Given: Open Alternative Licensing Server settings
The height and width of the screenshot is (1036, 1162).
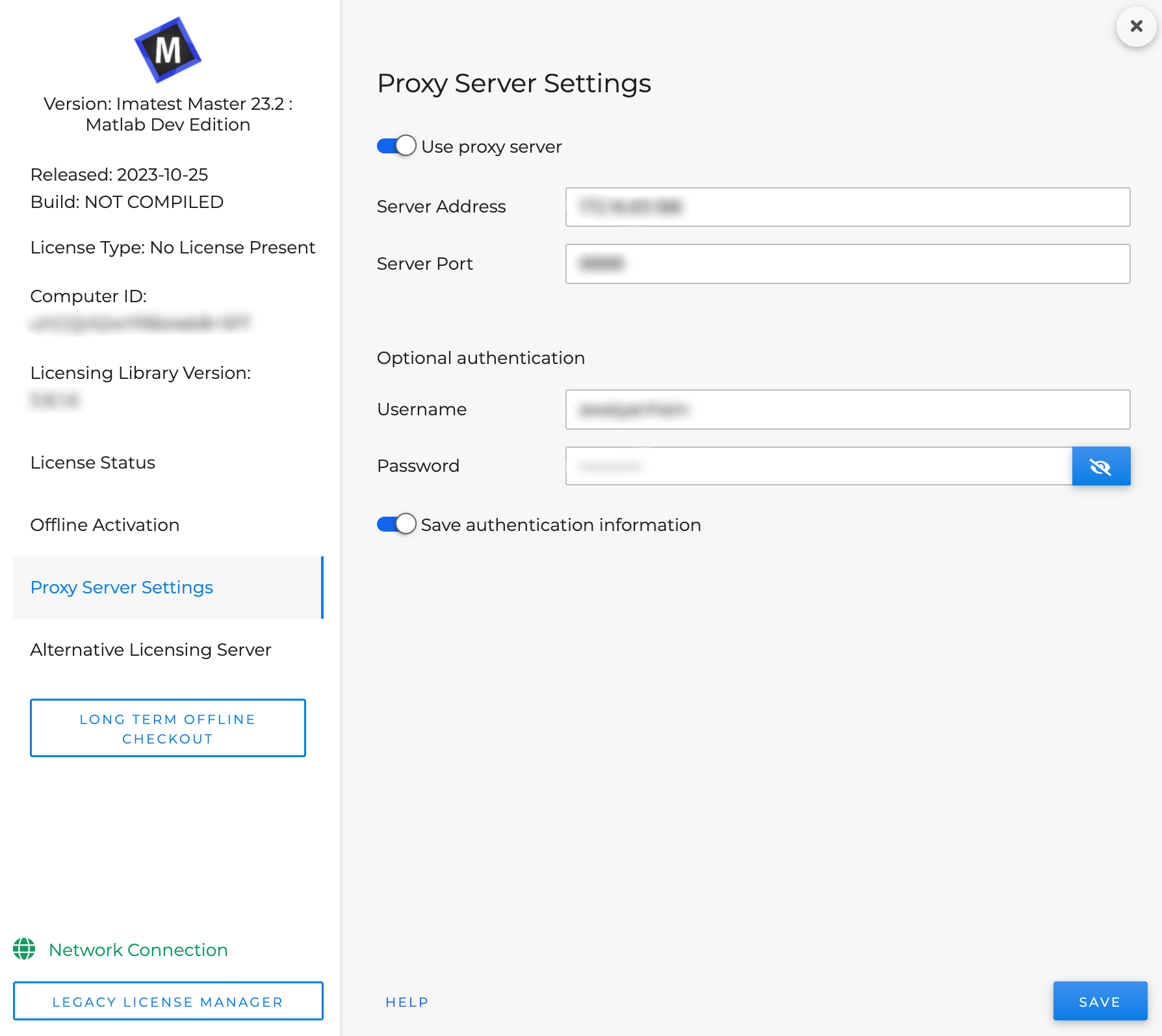Looking at the screenshot, I should pos(150,649).
